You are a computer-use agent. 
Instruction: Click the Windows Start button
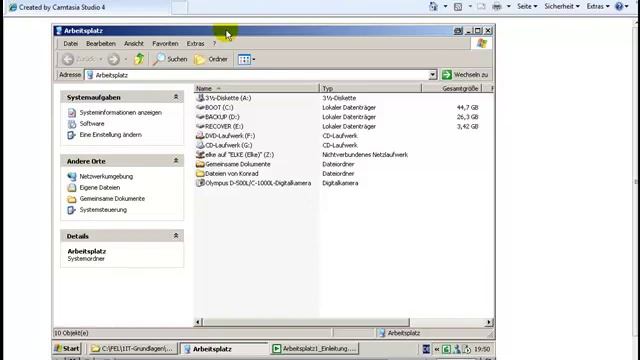click(67, 349)
